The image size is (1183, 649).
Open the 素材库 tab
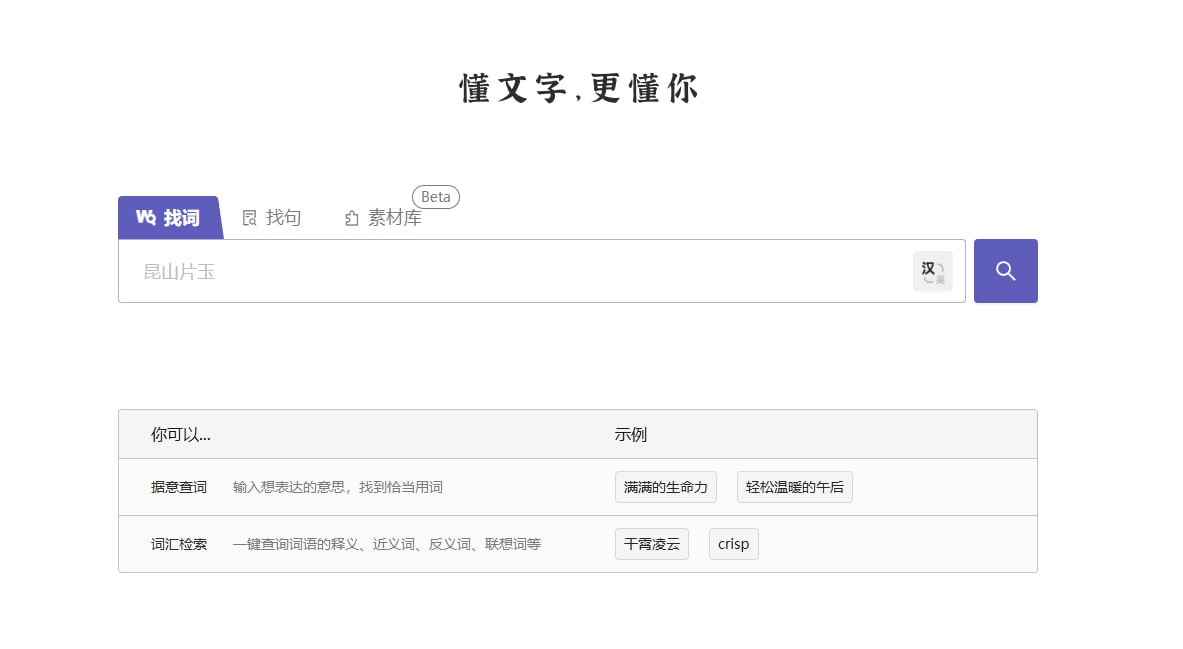[x=394, y=218]
